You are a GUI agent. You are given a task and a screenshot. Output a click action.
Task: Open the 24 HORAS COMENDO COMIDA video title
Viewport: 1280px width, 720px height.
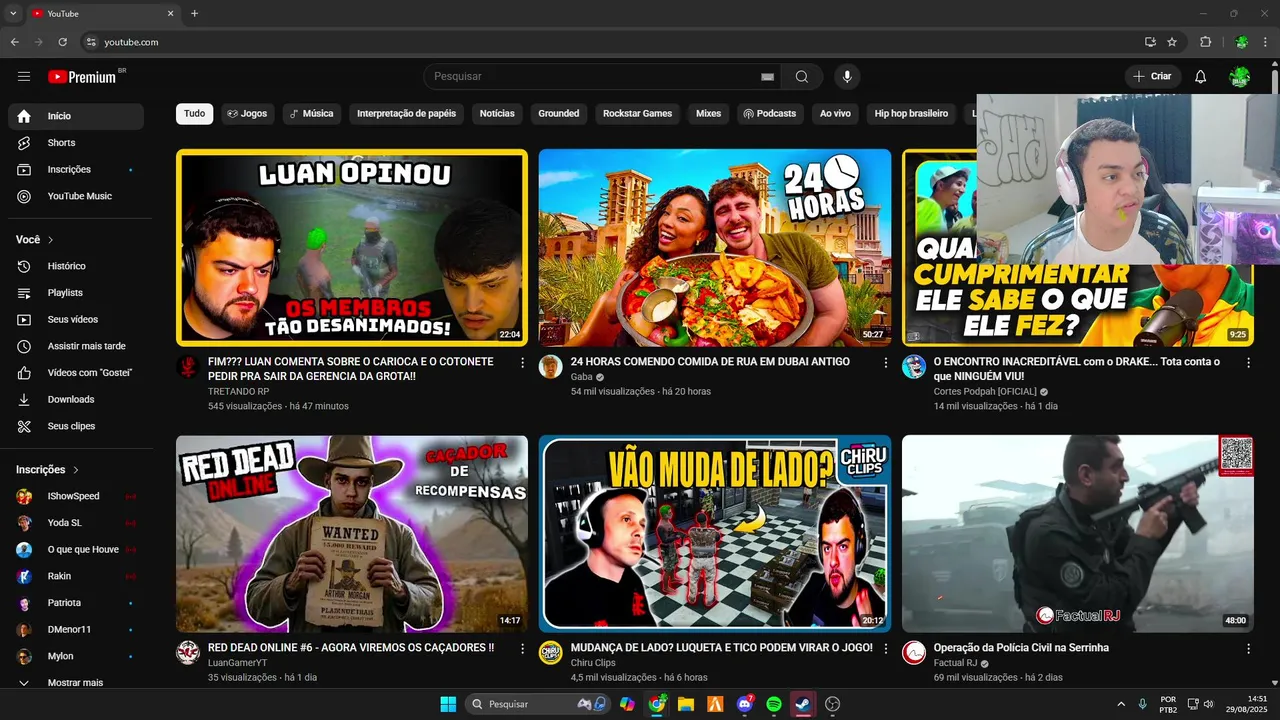[710, 362]
